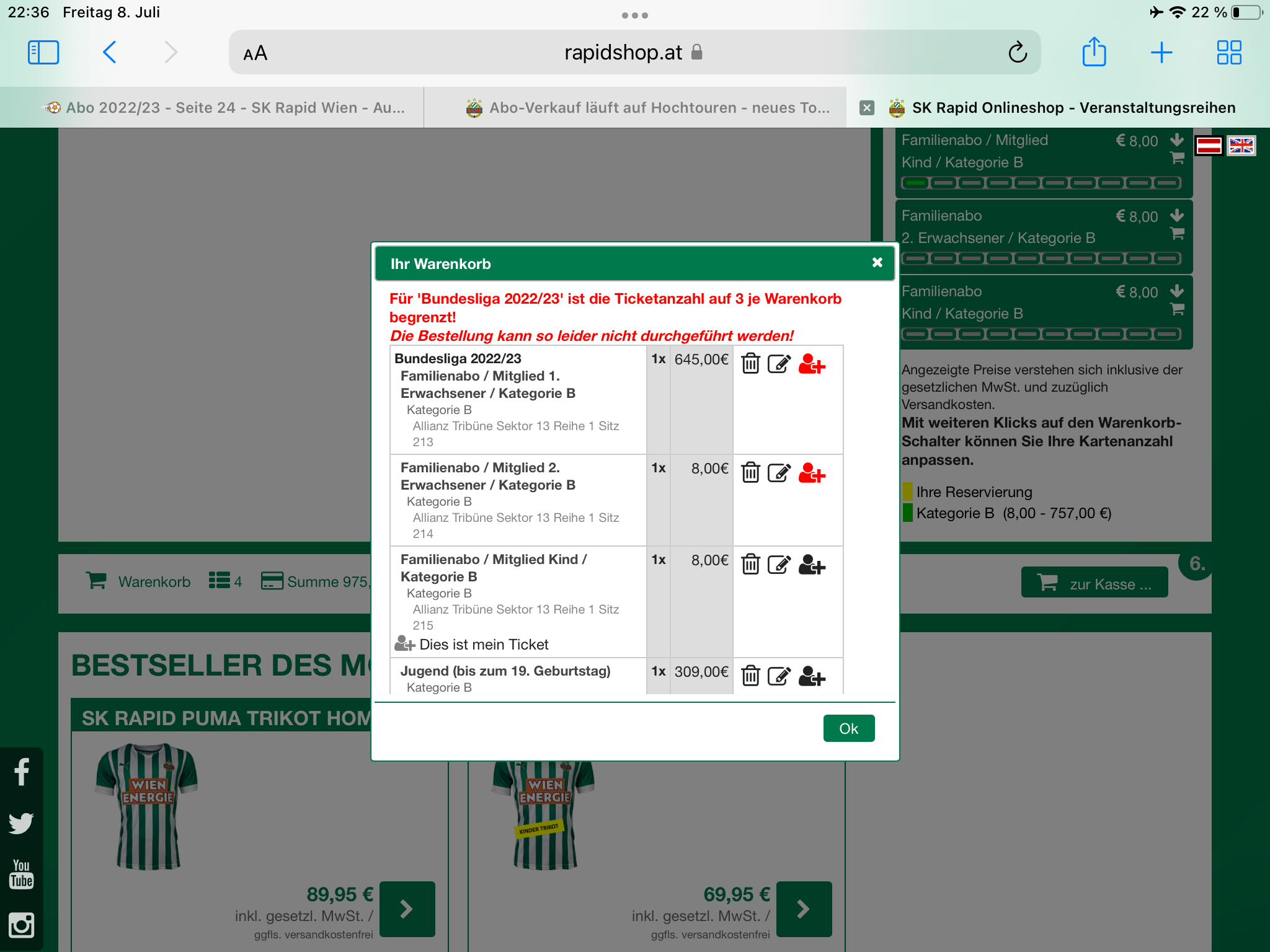Click 'Ihre Reservierung' yellow legend swatch
Image resolution: width=1270 pixels, height=952 pixels.
pos(907,492)
